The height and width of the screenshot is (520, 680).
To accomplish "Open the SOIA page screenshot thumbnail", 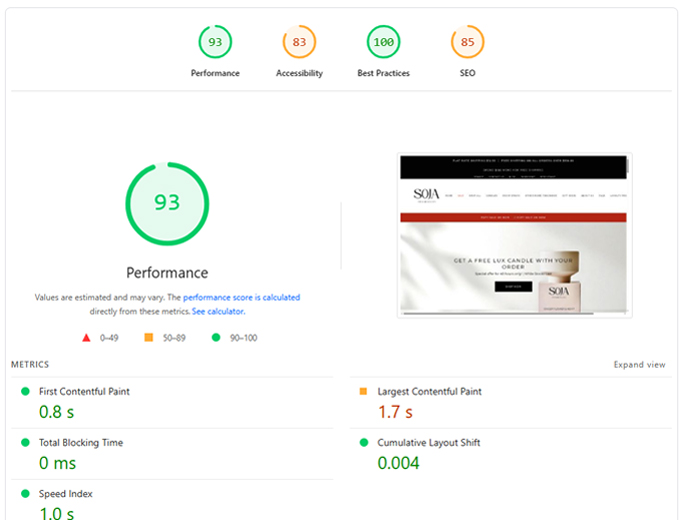I will click(514, 235).
